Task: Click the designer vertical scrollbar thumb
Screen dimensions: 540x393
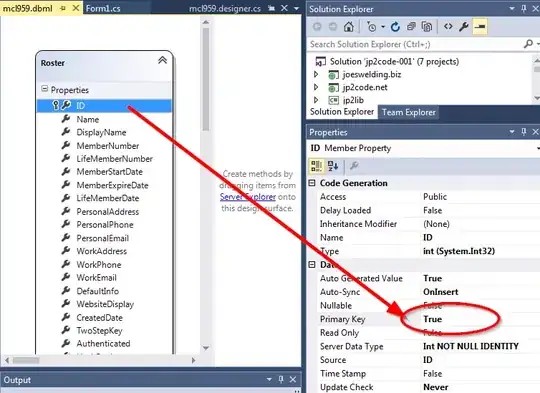Action: pos(206,79)
